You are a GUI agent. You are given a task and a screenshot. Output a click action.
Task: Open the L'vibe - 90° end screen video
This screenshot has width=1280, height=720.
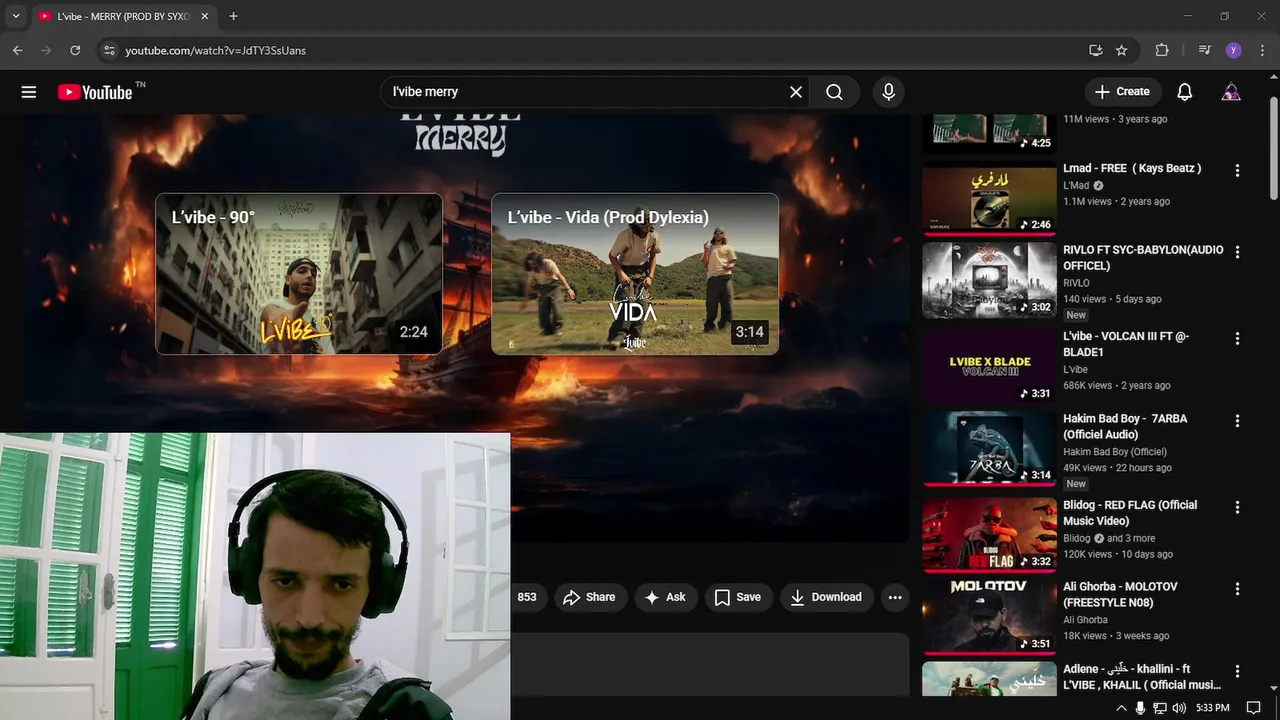click(299, 274)
